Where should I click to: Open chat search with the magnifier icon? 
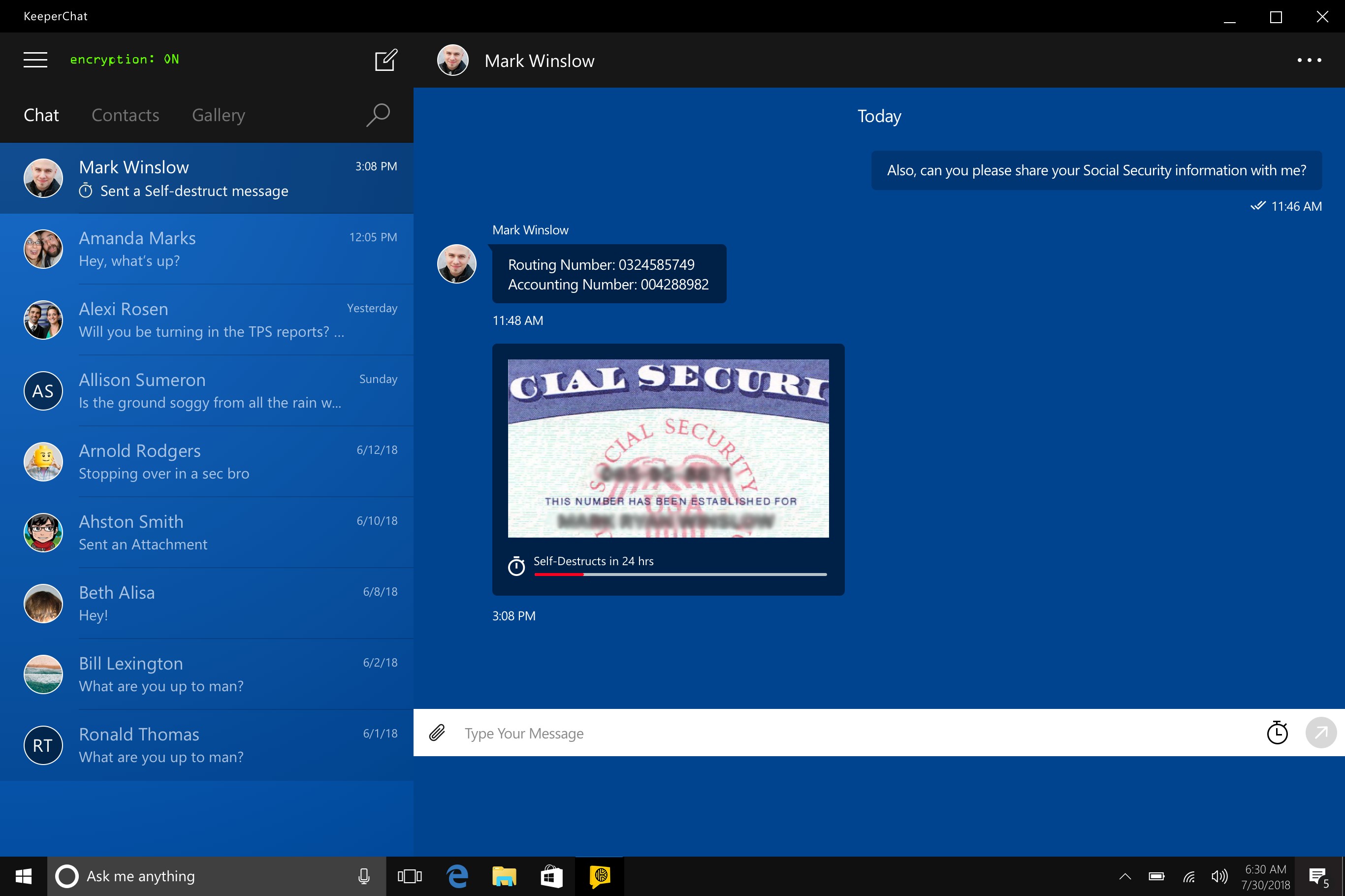point(377,115)
